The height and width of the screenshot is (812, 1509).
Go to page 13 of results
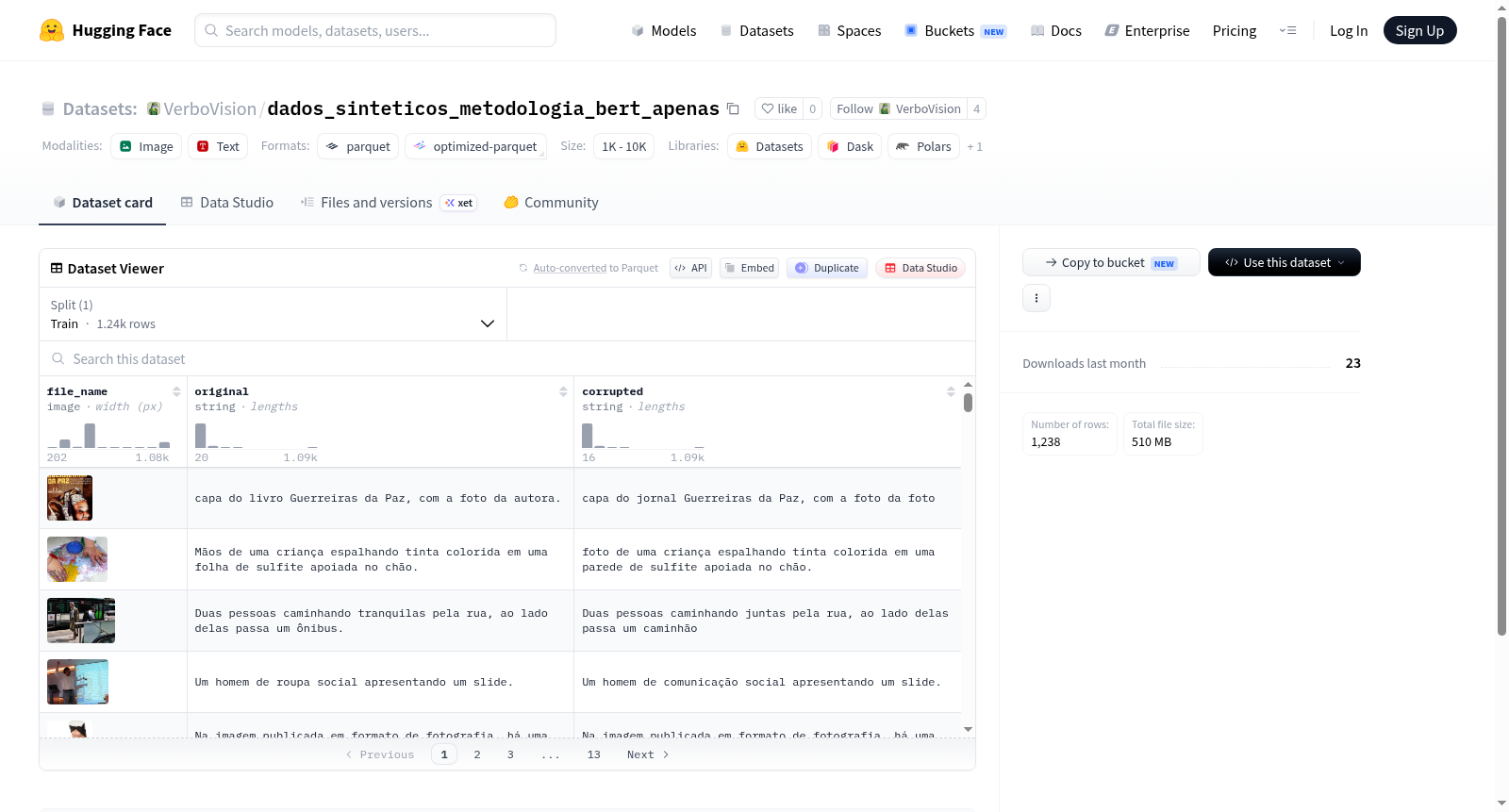(594, 754)
